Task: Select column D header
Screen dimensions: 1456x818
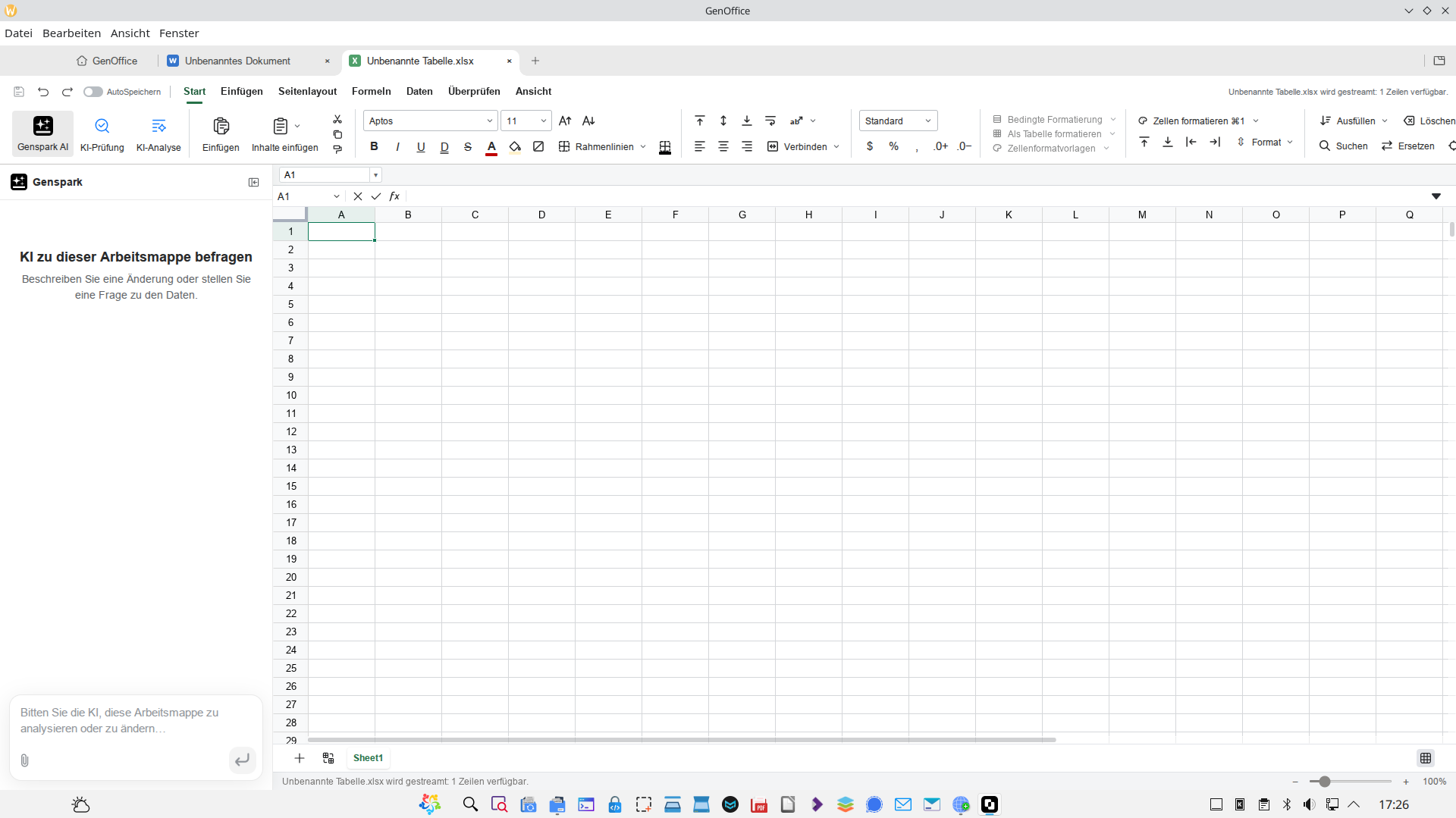Action: (x=541, y=215)
